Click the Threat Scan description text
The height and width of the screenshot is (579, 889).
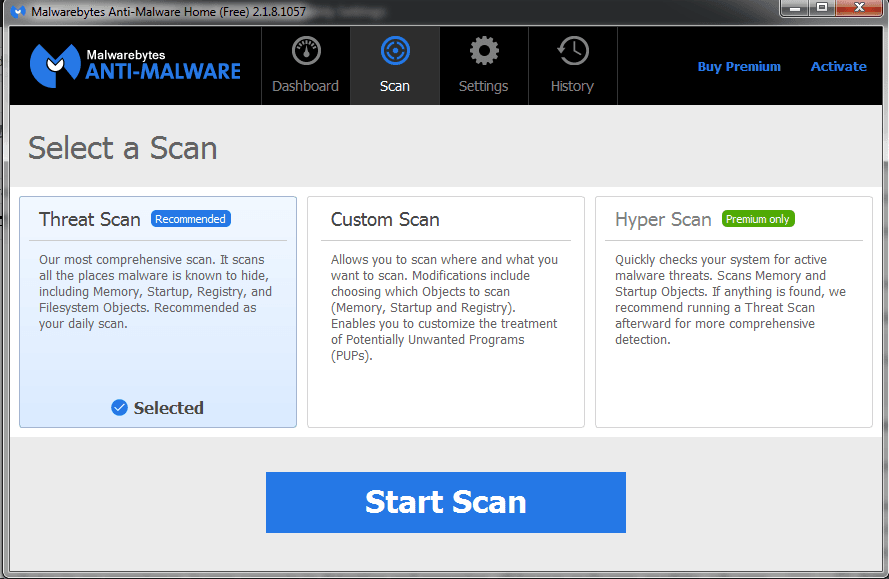coord(155,291)
